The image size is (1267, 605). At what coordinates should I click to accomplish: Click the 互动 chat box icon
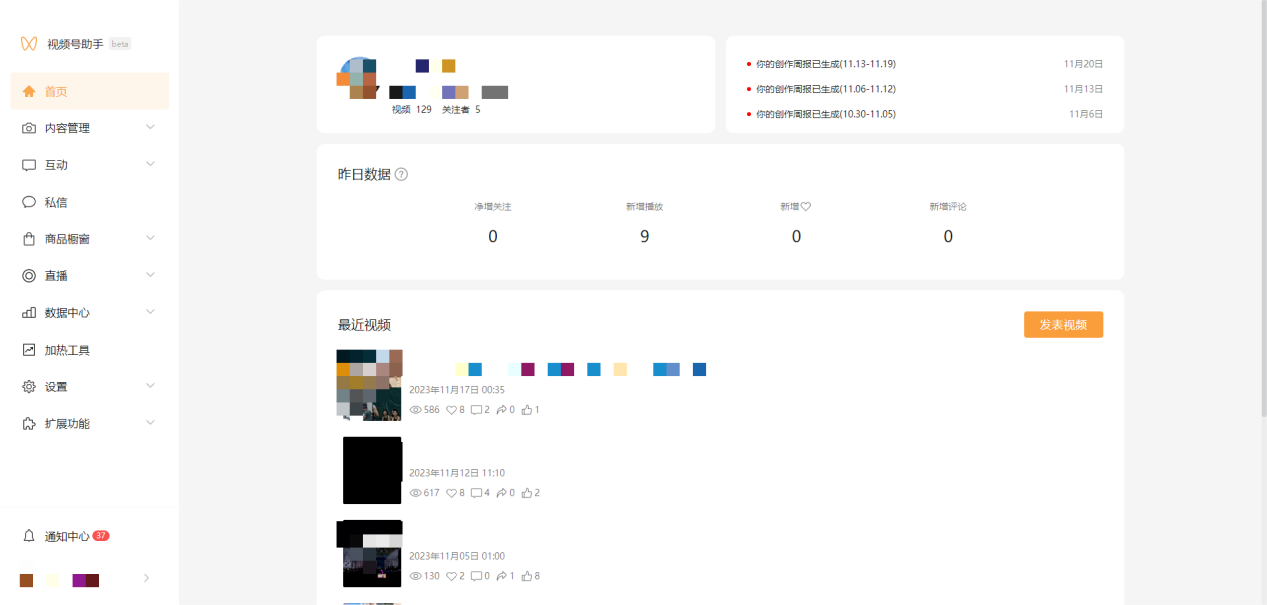click(29, 165)
